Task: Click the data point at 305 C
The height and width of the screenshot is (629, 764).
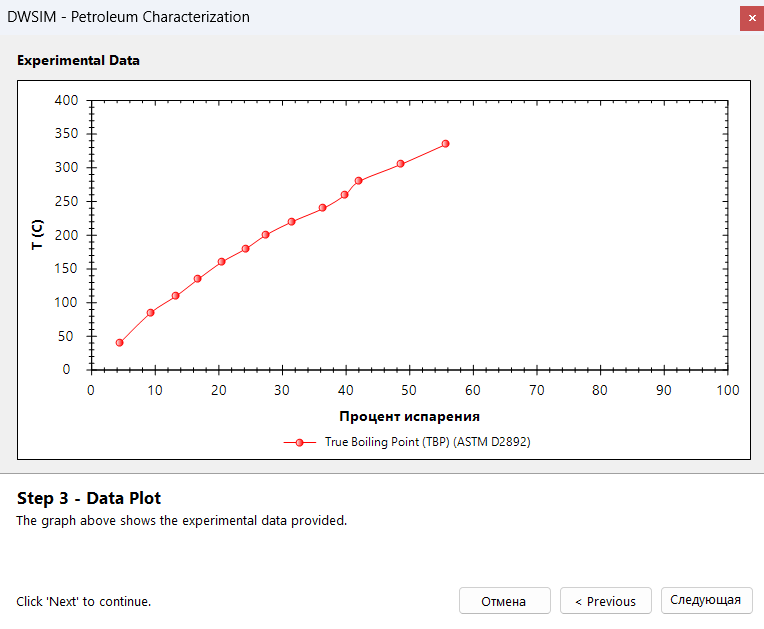Action: click(x=401, y=164)
